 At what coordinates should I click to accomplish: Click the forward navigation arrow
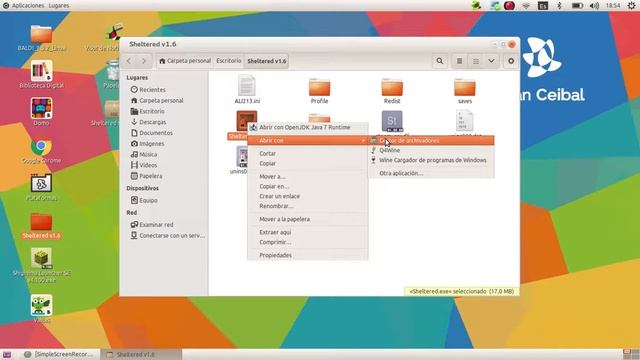coord(144,61)
